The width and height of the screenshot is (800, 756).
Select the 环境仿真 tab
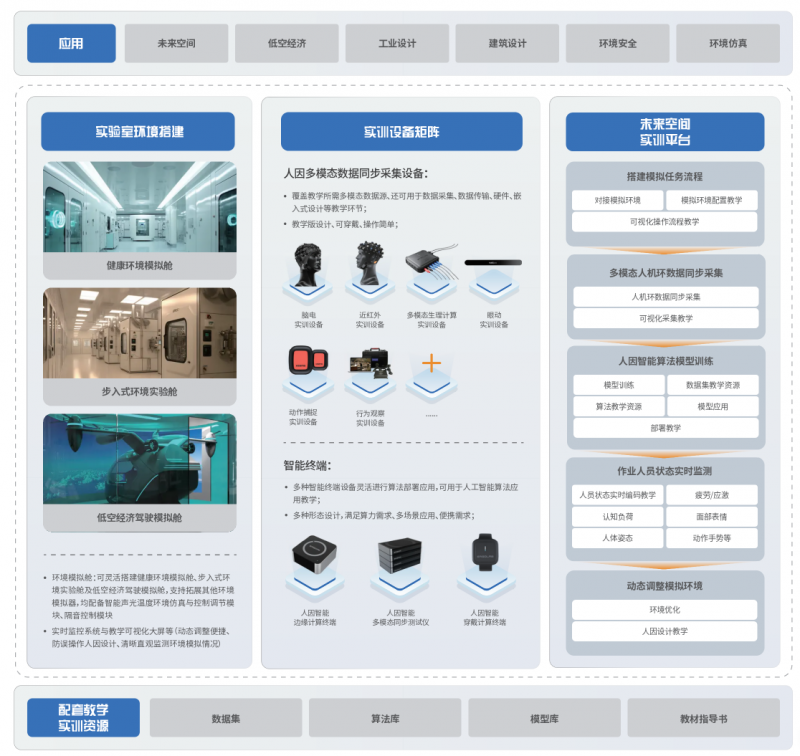(x=727, y=44)
